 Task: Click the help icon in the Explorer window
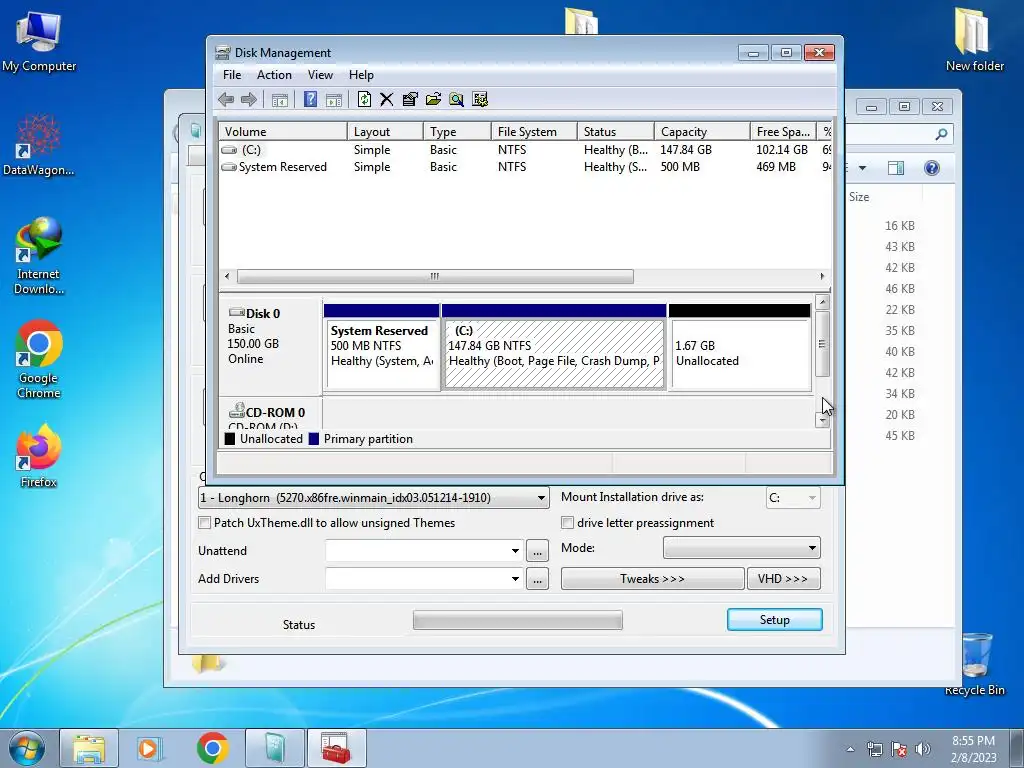click(932, 168)
